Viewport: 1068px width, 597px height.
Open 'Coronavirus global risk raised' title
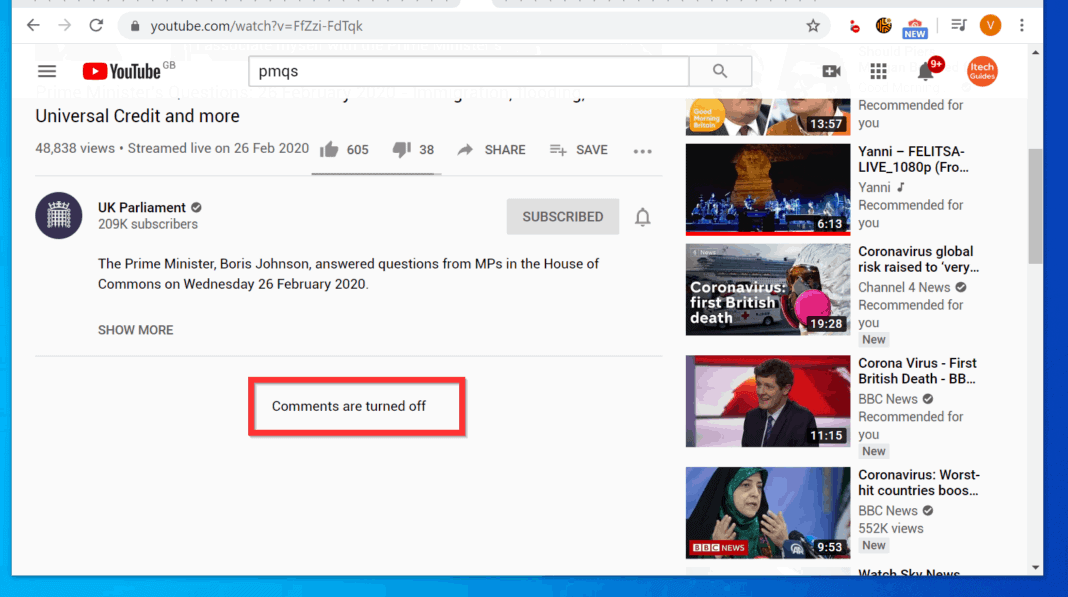pyautogui.click(x=918, y=259)
